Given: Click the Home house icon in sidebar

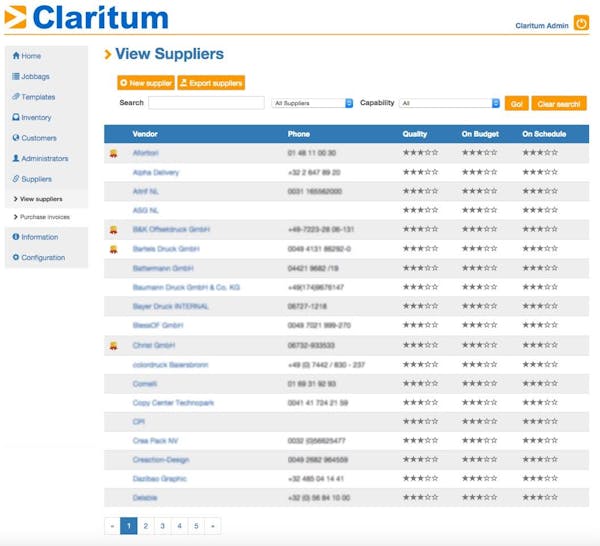Looking at the screenshot, I should [16, 55].
